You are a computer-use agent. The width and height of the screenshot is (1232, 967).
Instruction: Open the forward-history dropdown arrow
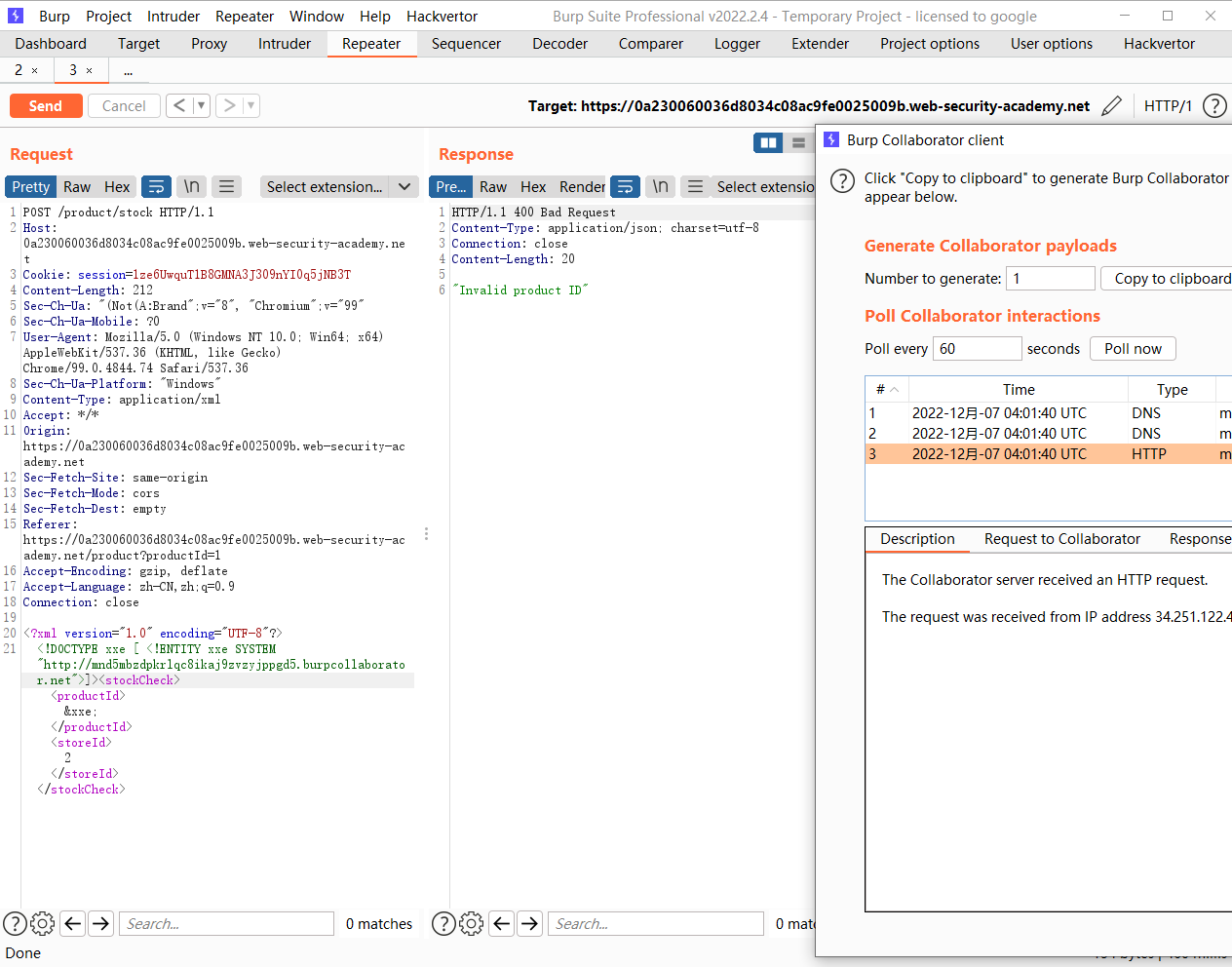(x=251, y=105)
